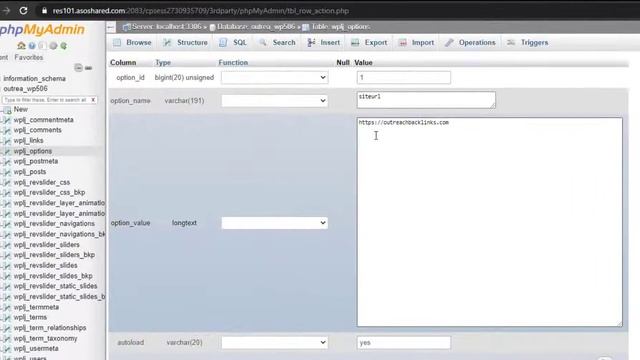
Task: Open navigation panel settings gear icon
Action: point(53,46)
